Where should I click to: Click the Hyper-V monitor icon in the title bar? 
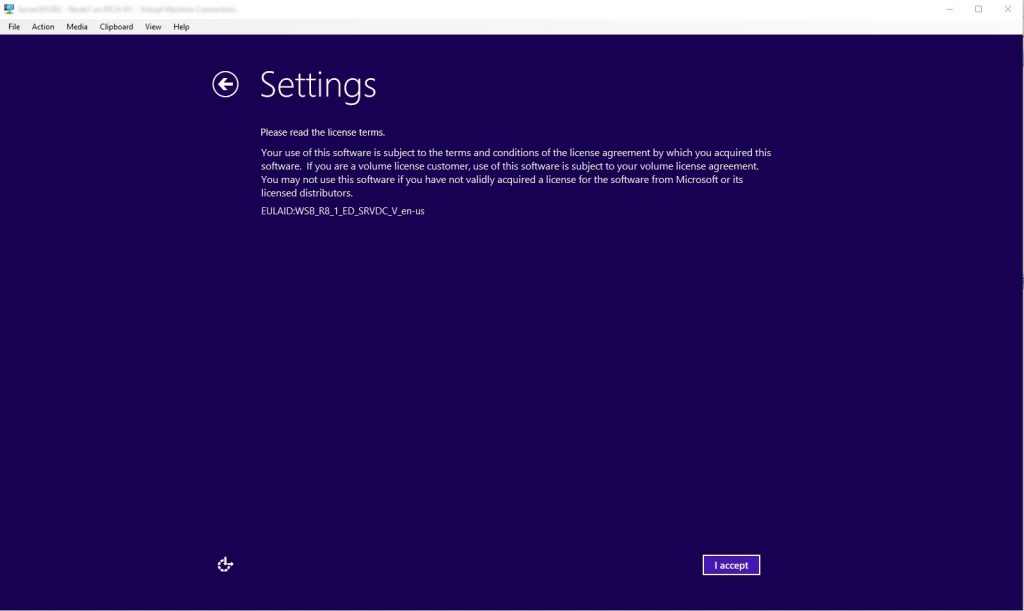click(10, 8)
